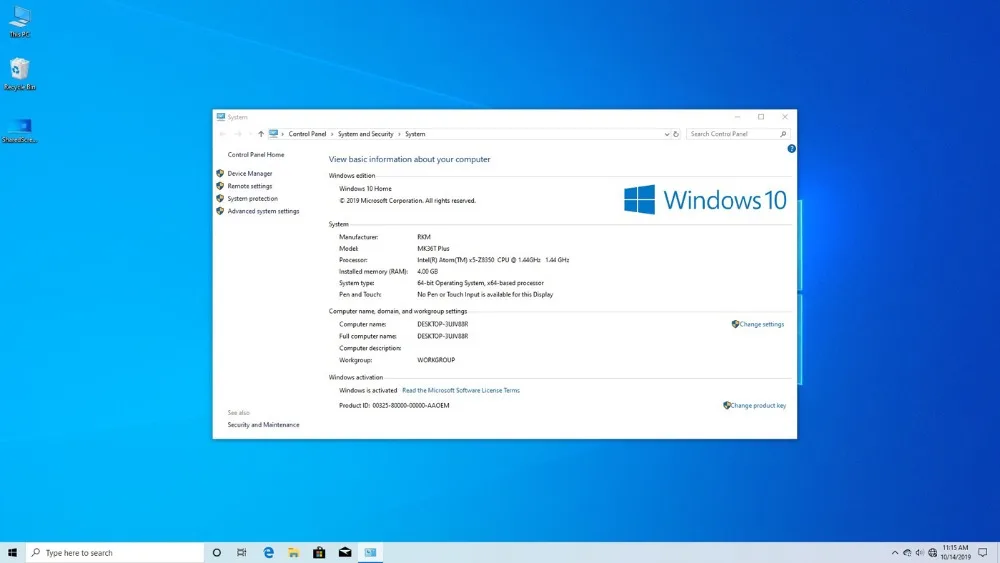The width and height of the screenshot is (1000, 563).
Task: Click the volume tray icon
Action: point(920,553)
